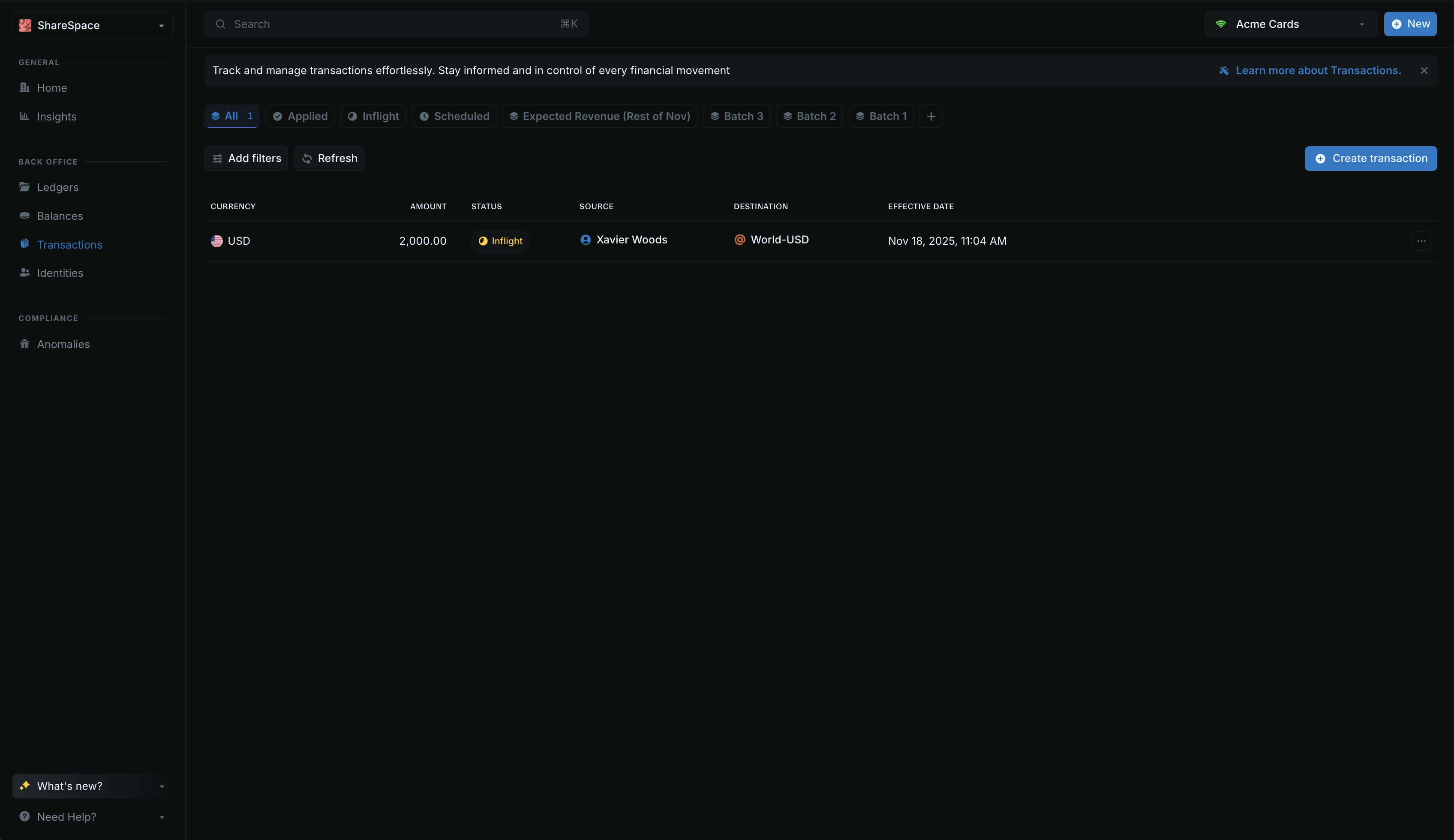
Task: Select the Expected Revenue (Rest of Nov) tab
Action: tap(600, 117)
